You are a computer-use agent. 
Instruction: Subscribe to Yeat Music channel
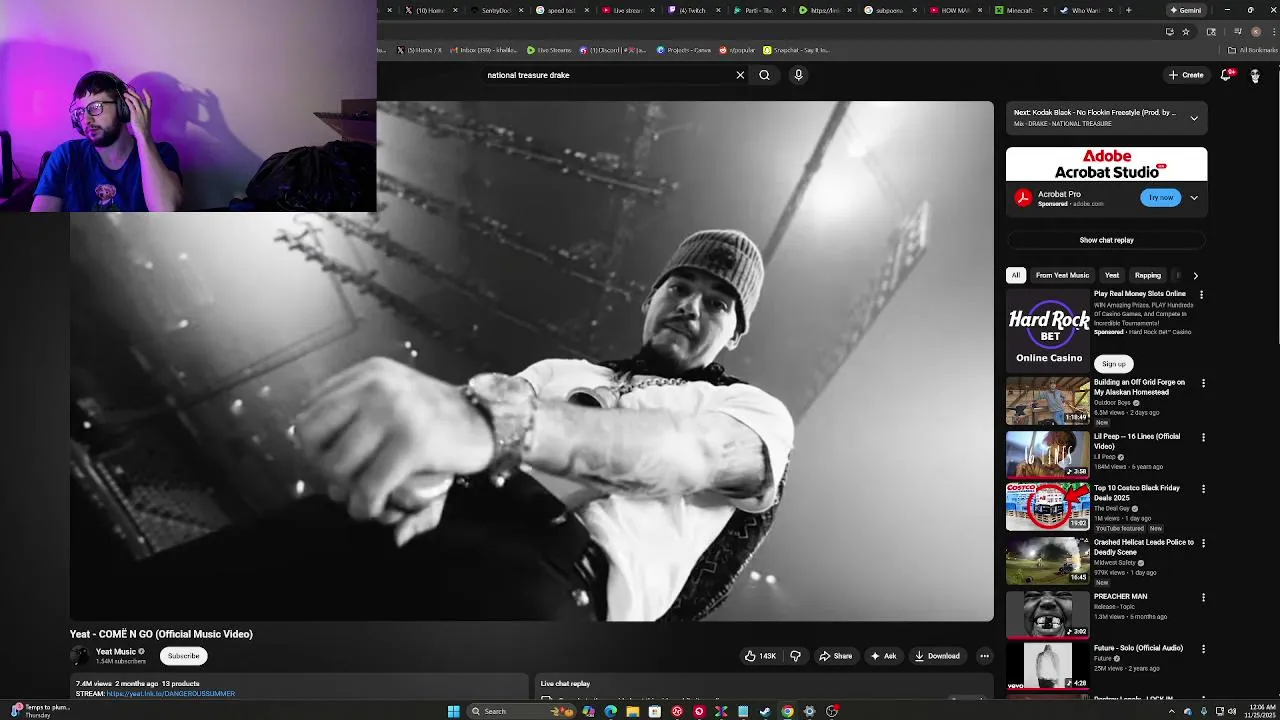(183, 656)
